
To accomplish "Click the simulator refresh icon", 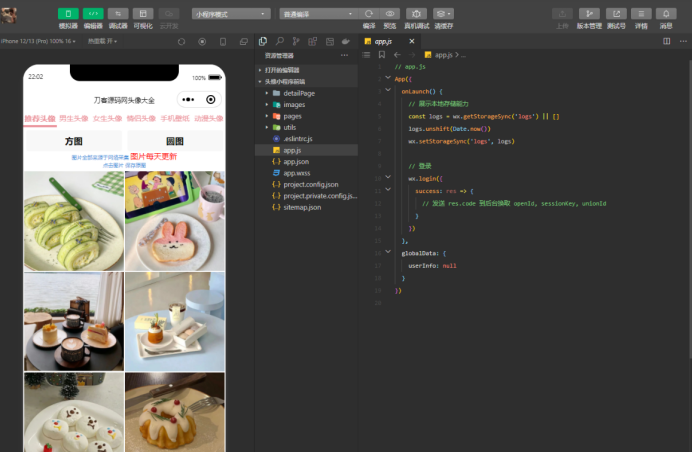I will pos(181,42).
